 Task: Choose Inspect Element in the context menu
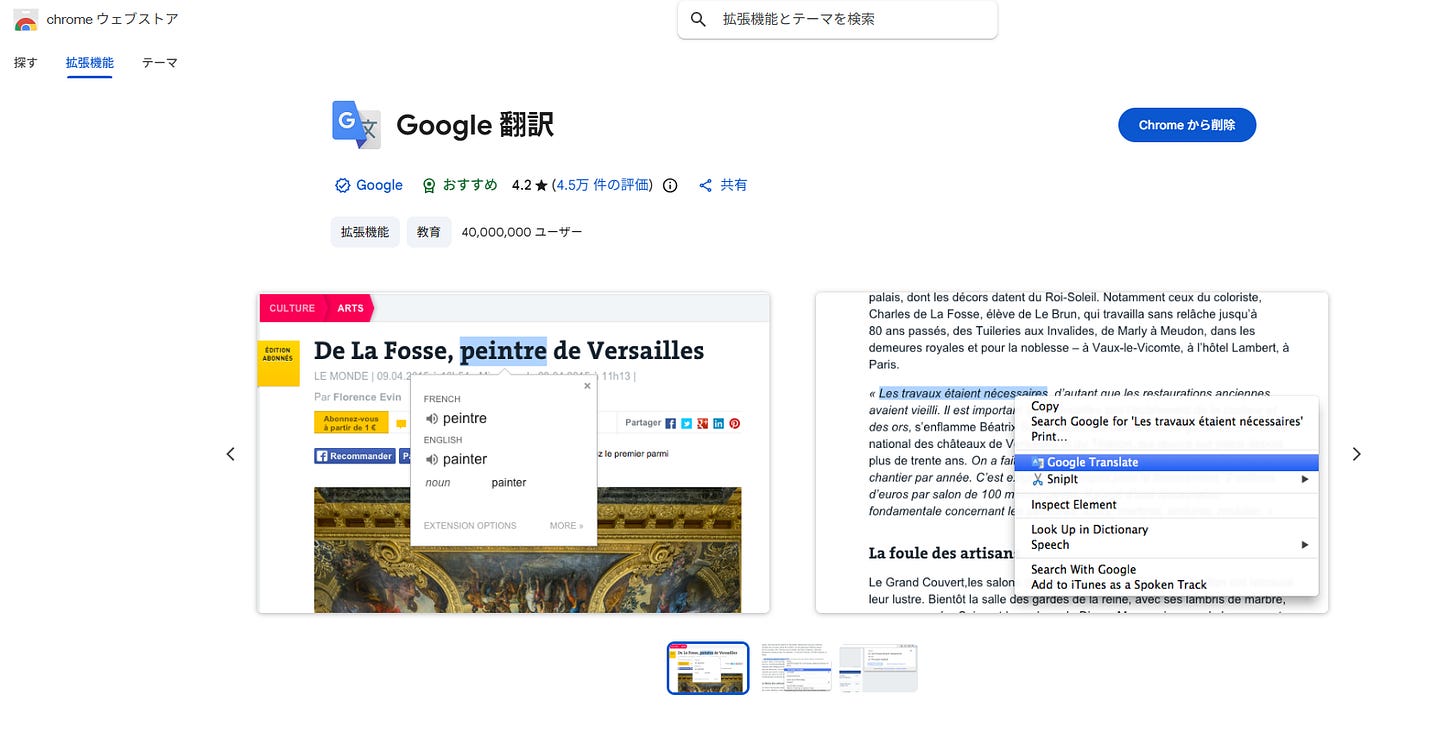pos(1074,505)
